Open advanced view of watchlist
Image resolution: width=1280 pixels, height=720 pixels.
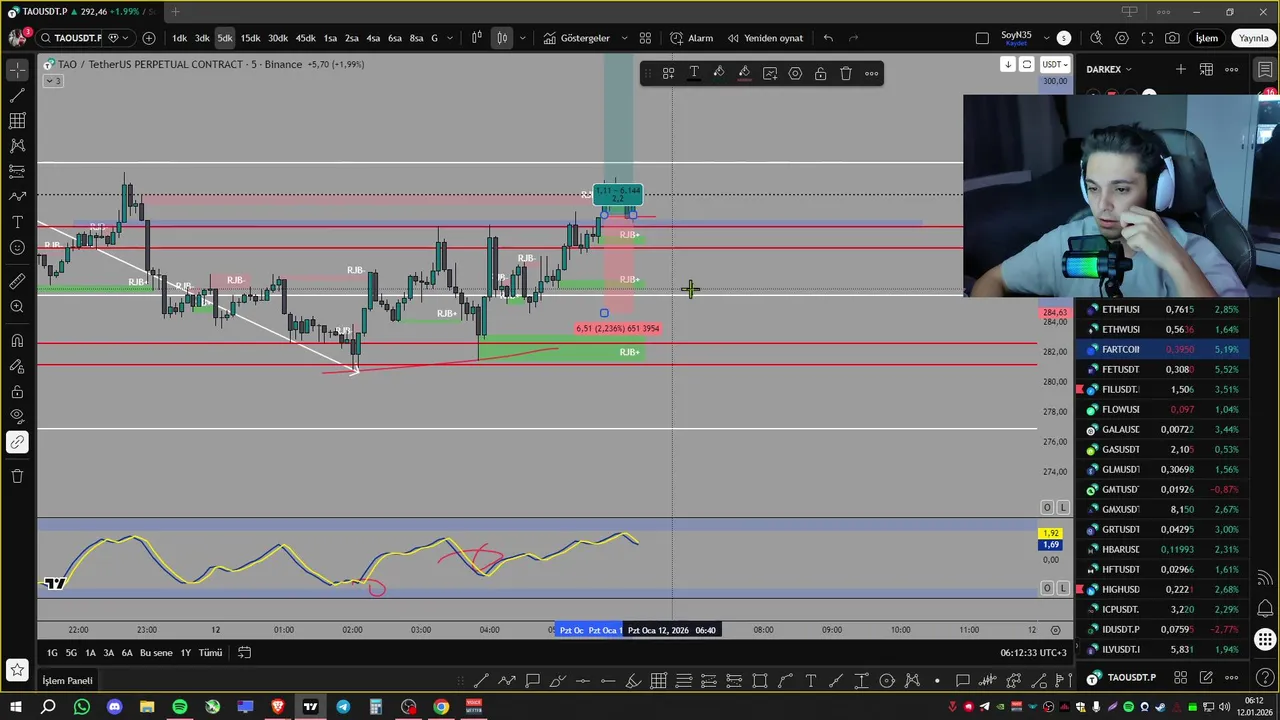click(x=1206, y=69)
